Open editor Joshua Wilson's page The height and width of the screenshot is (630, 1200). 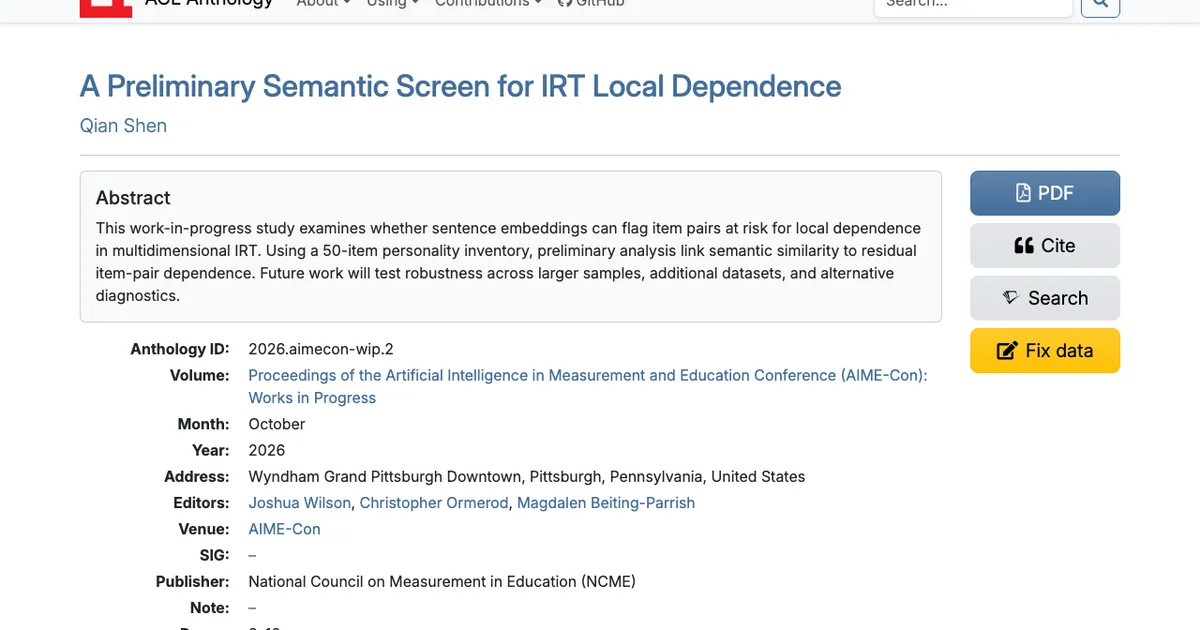click(x=300, y=503)
